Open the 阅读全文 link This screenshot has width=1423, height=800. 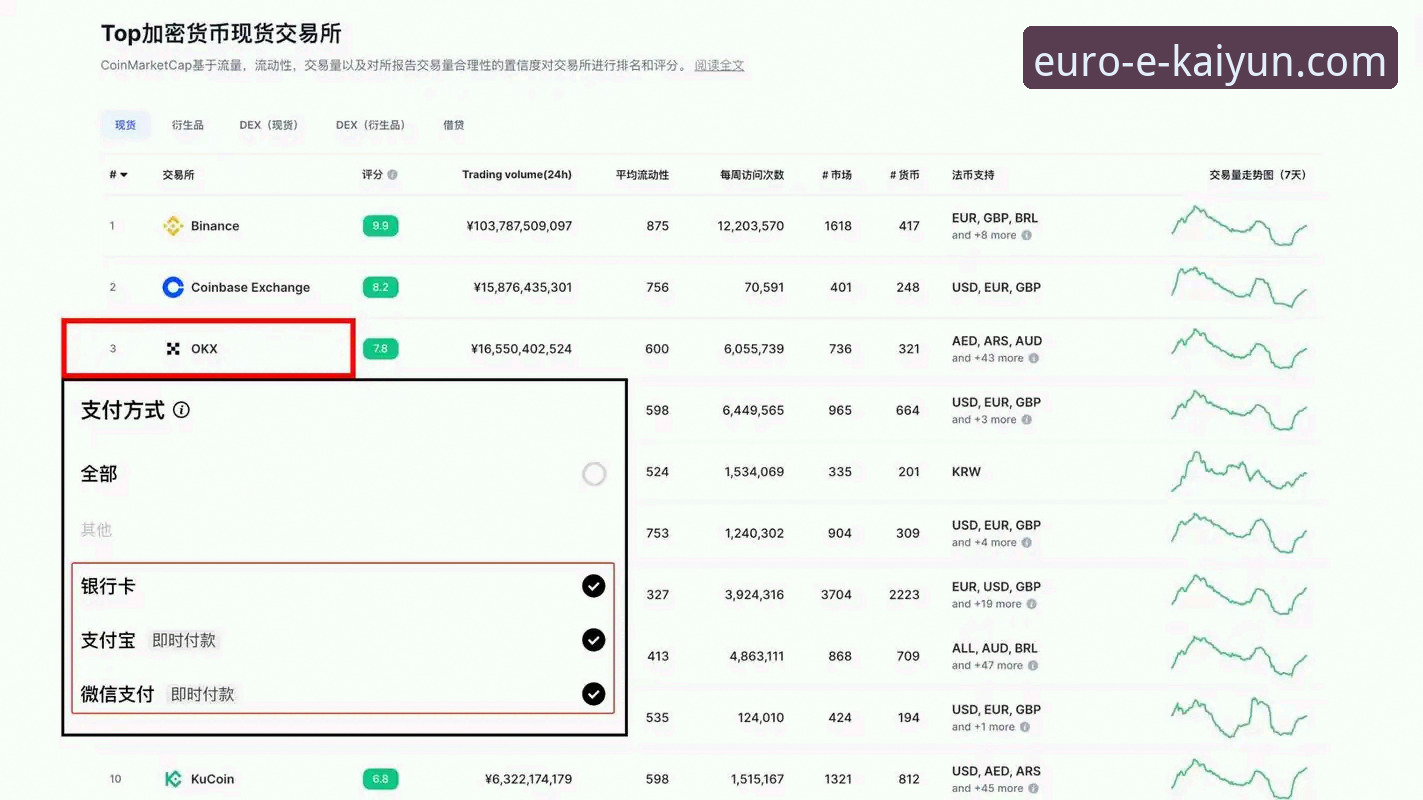point(719,65)
